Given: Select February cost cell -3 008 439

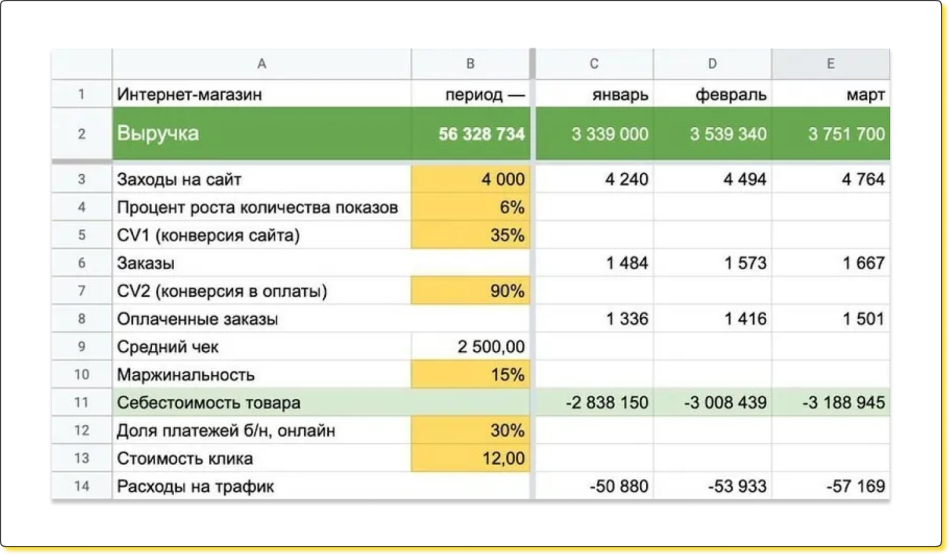Looking at the screenshot, I should (712, 403).
